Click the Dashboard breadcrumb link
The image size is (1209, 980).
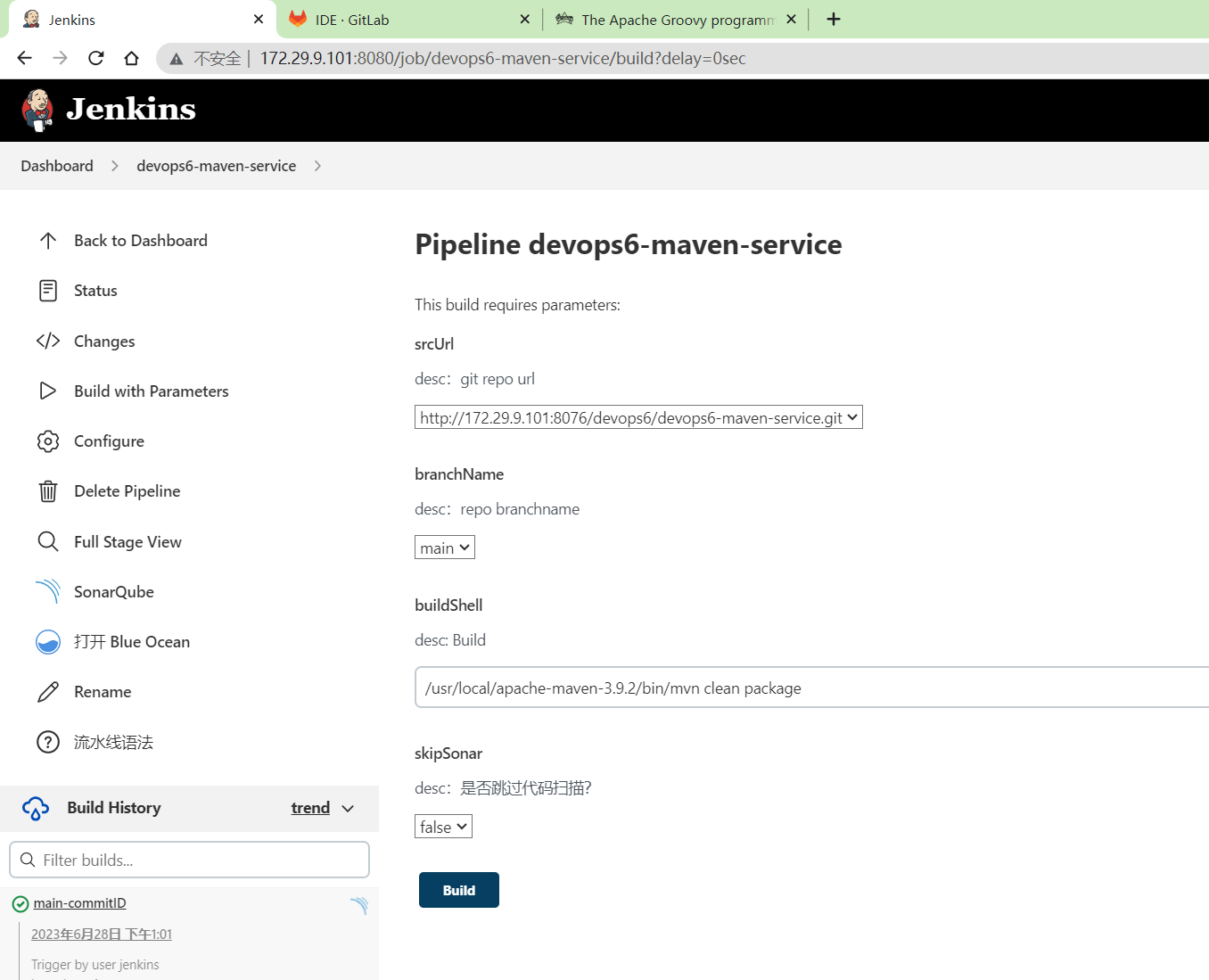57,166
